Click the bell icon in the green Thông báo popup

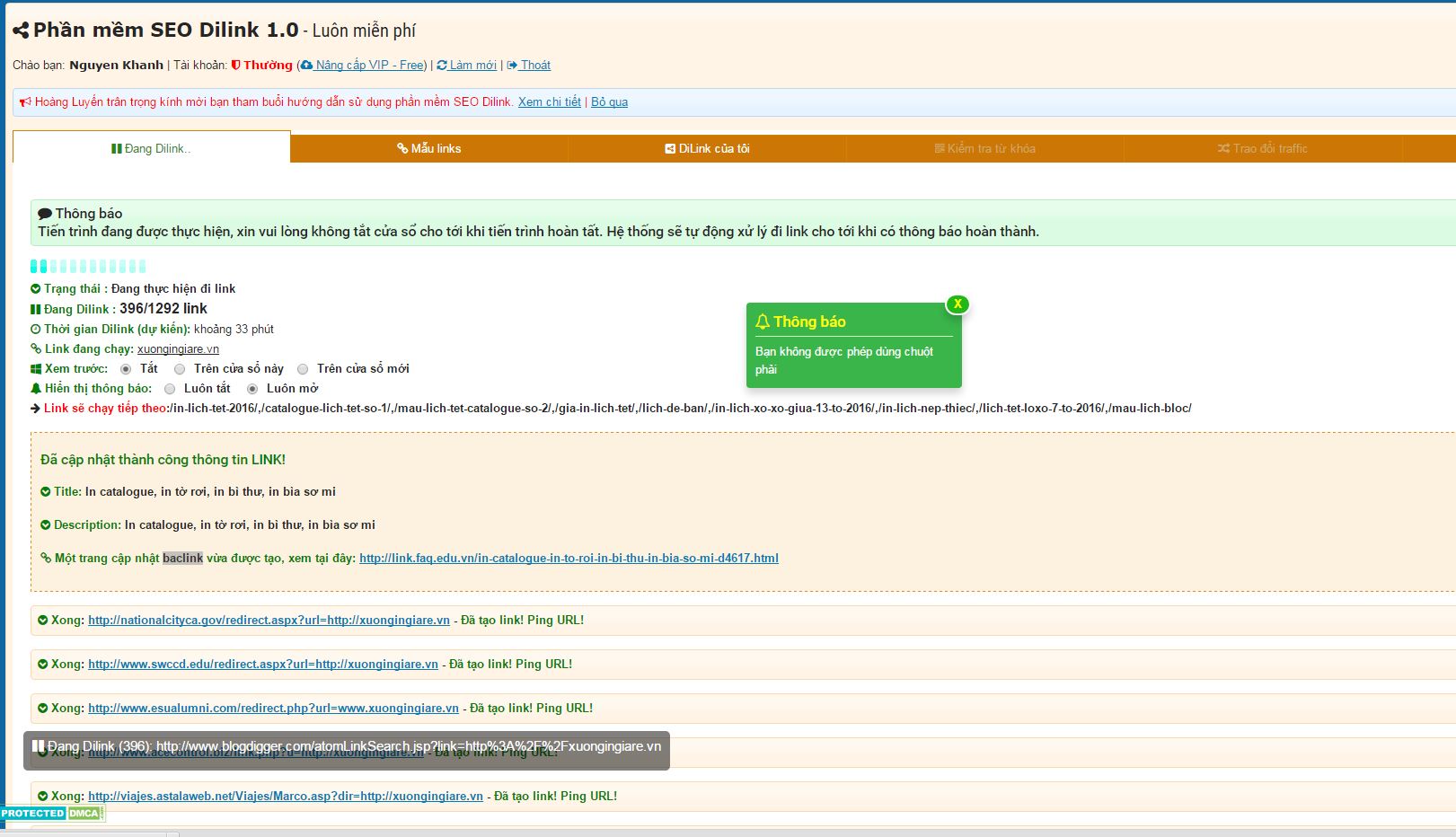point(763,322)
